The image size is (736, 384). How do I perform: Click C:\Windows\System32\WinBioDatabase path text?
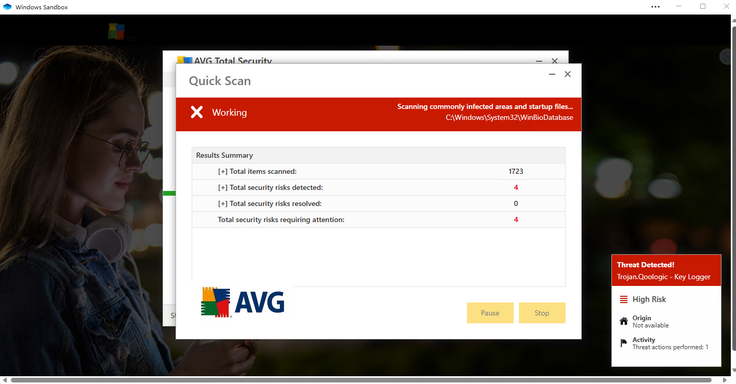[x=509, y=117]
